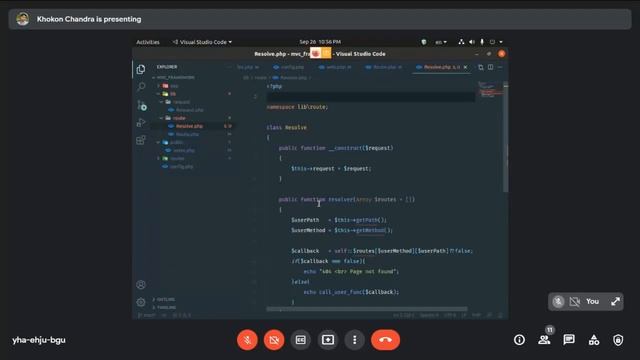The width and height of the screenshot is (640, 360).
Task: Open VS Code Run and Debug icon
Action: 141,122
